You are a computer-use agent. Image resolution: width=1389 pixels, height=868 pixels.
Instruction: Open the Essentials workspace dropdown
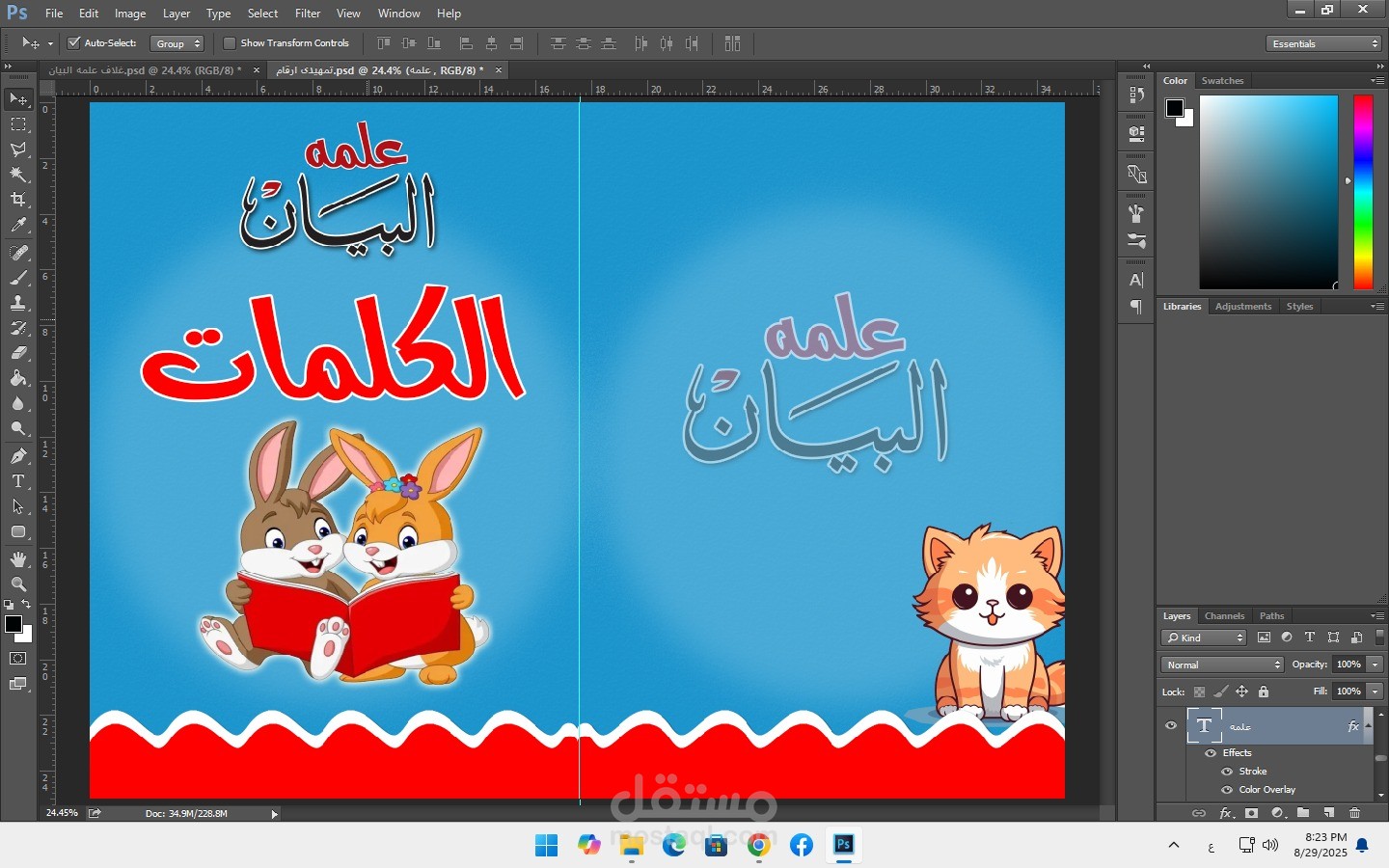click(x=1324, y=43)
